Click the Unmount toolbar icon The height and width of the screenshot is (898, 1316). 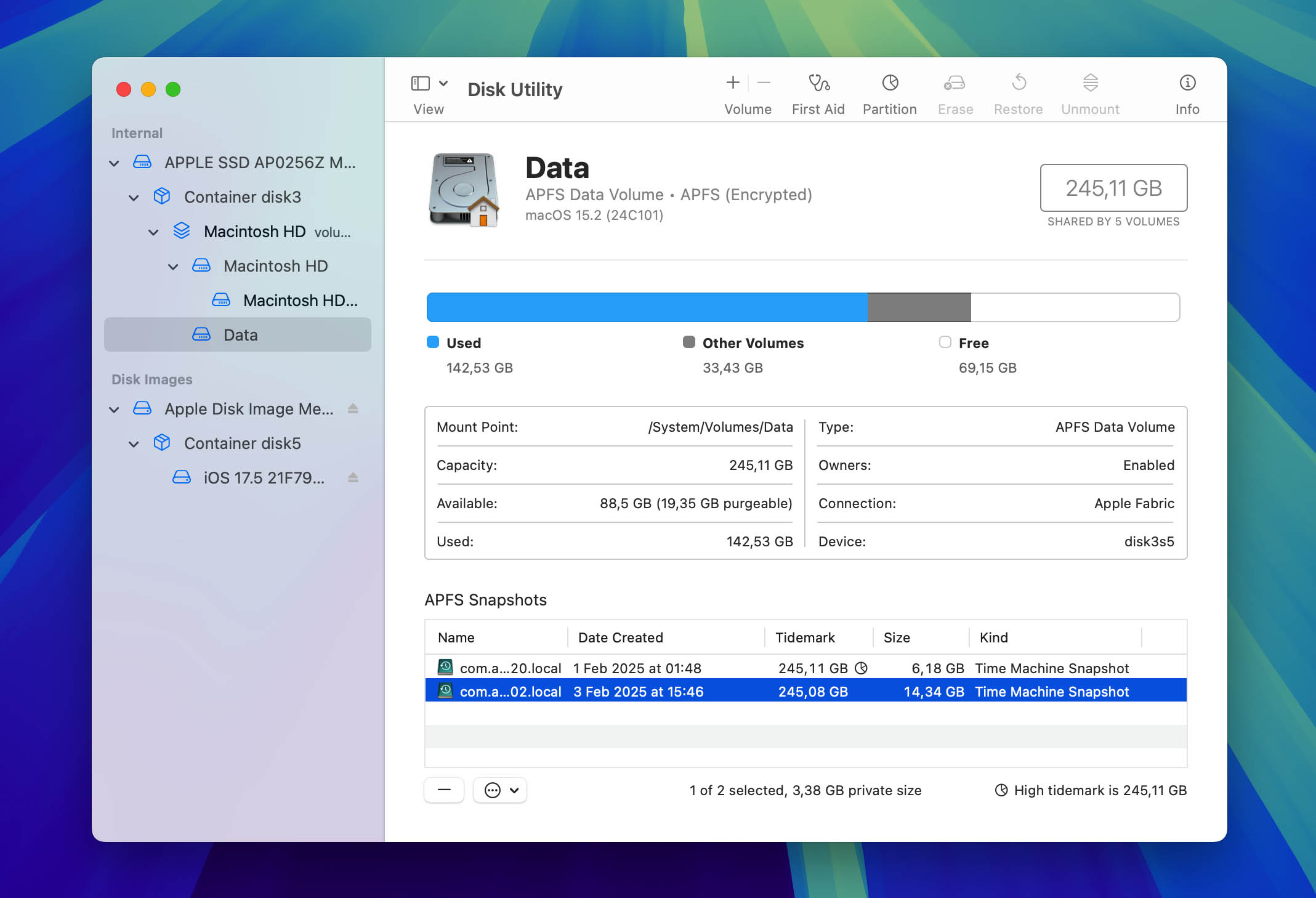tap(1090, 83)
